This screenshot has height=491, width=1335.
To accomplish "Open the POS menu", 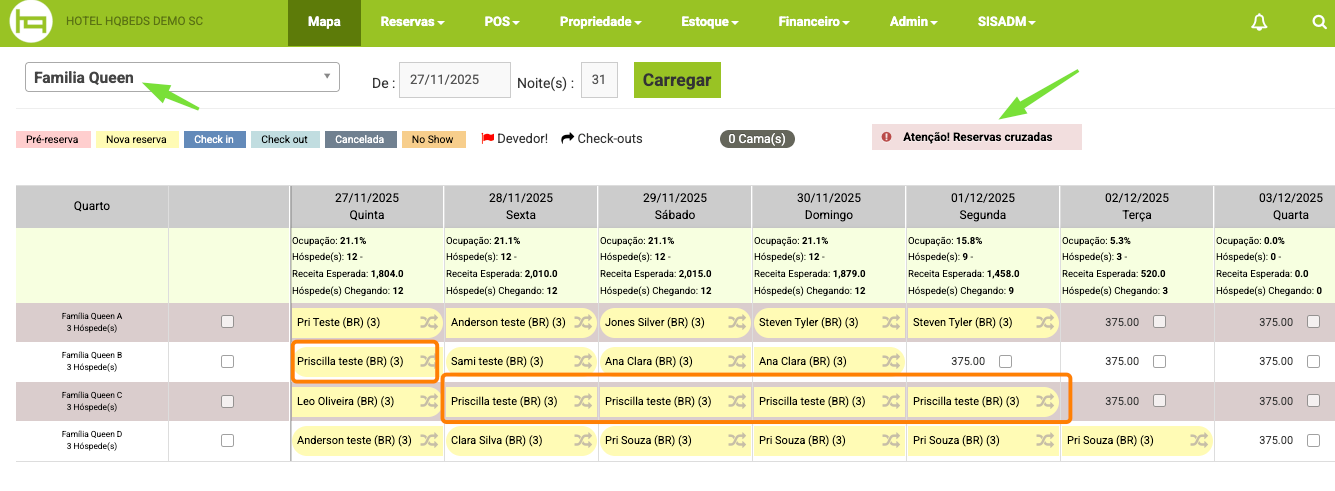I will (502, 22).
